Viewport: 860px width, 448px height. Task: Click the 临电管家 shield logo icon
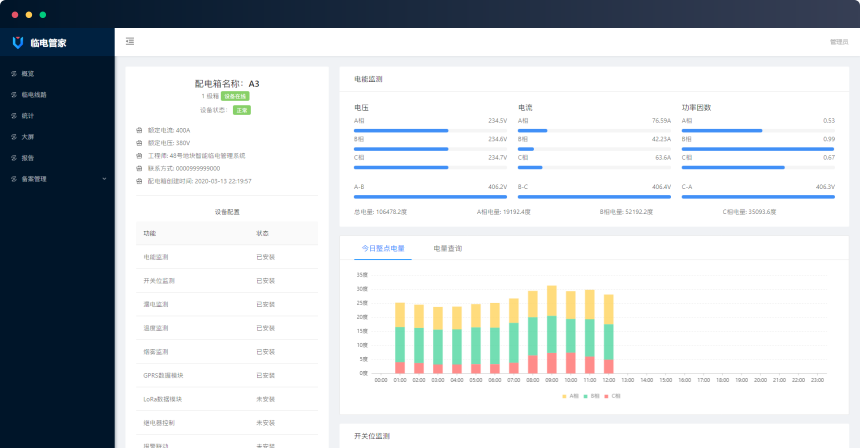(18, 42)
